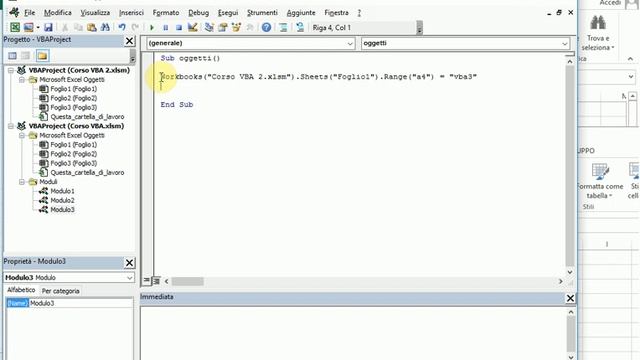Select Foglio1 under Corso VBA 2.xlsm
Image resolution: width=640 pixels, height=360 pixels.
73,89
